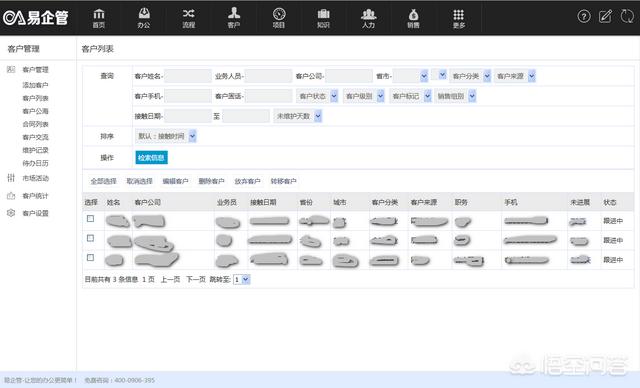The image size is (640, 388).
Task: Focus the 接触日期 start date field
Action: (188, 116)
